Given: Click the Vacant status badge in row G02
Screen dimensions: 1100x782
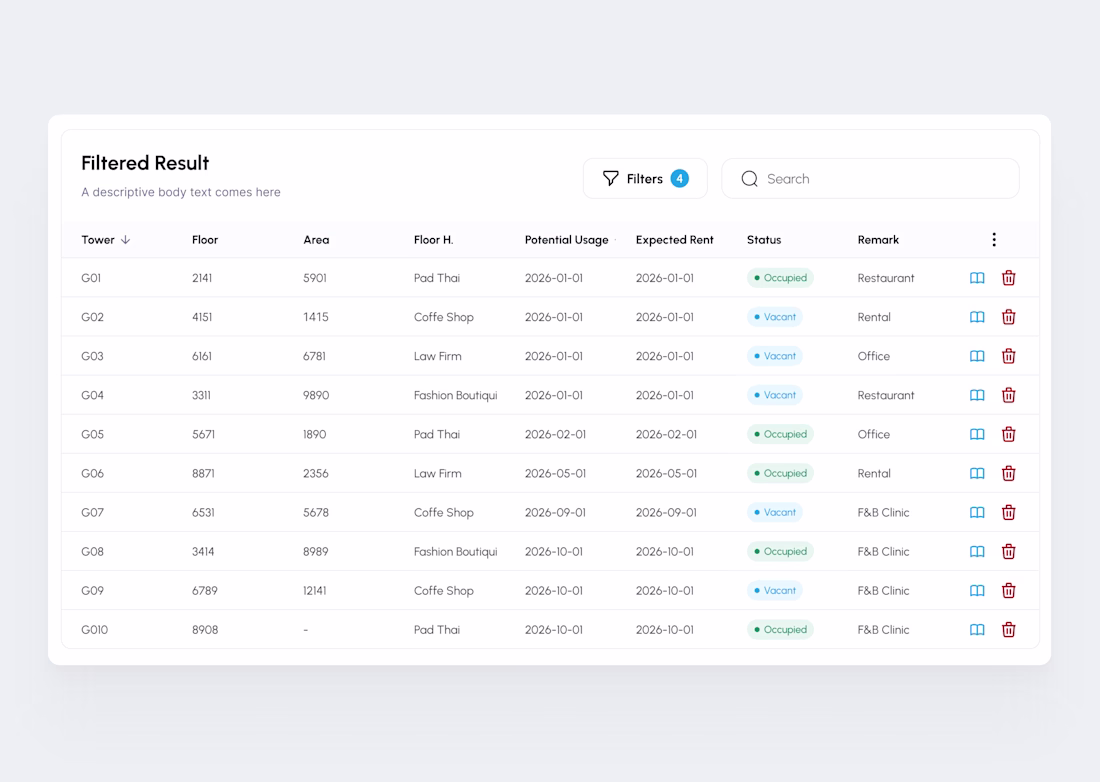Looking at the screenshot, I should 774,317.
